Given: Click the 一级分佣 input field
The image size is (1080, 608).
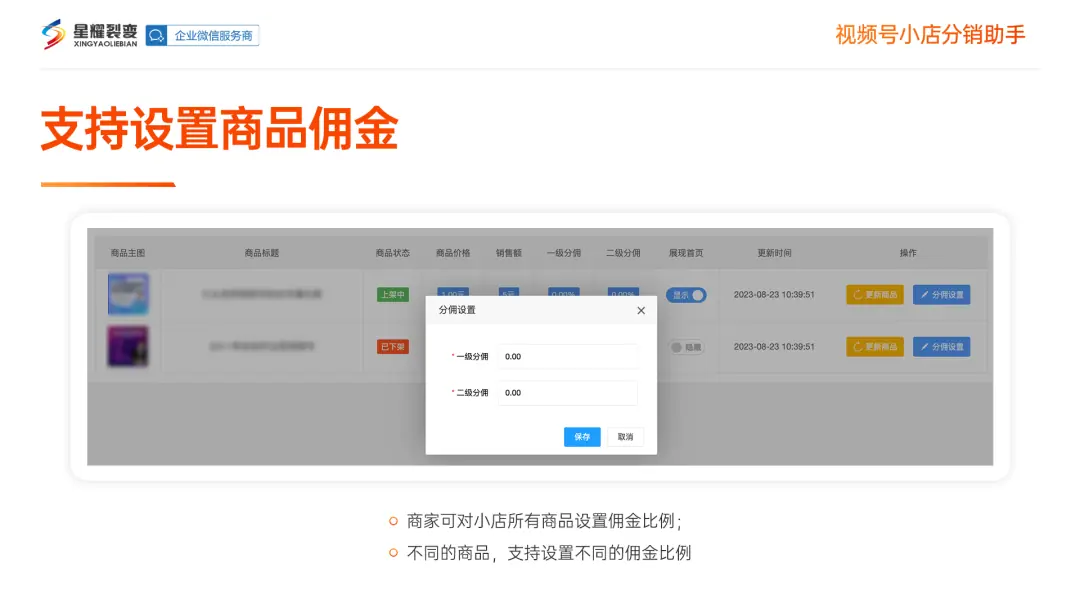Looking at the screenshot, I should coord(568,357).
